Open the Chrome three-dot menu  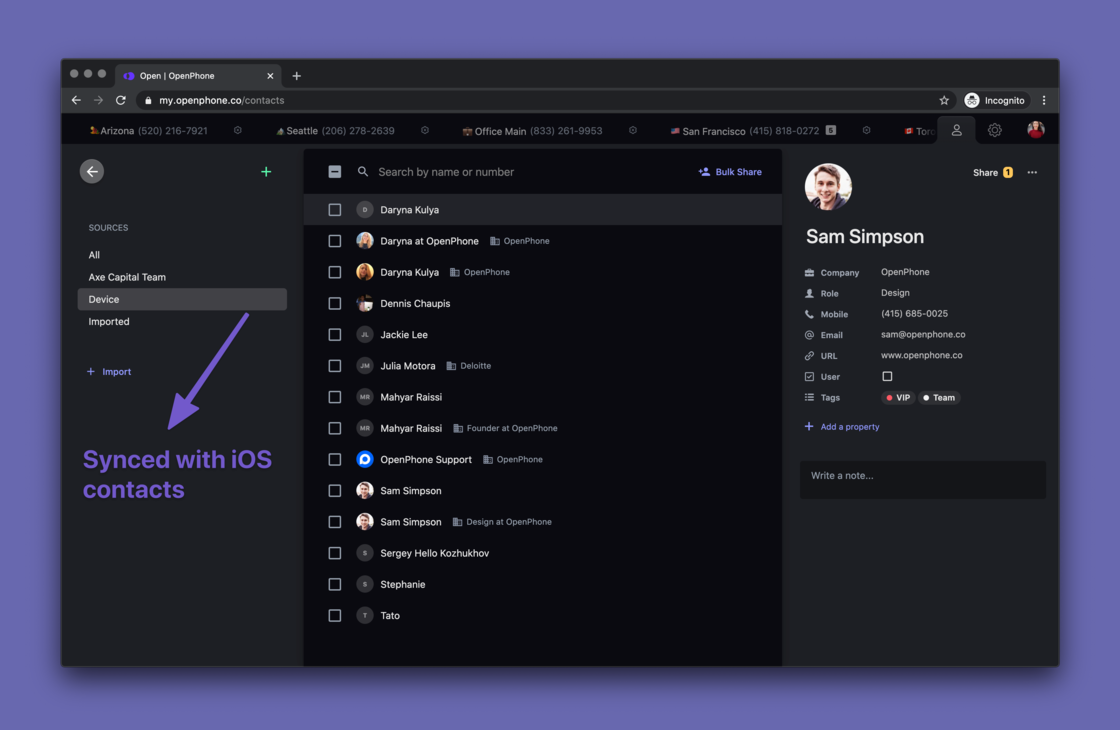pyautogui.click(x=1044, y=101)
